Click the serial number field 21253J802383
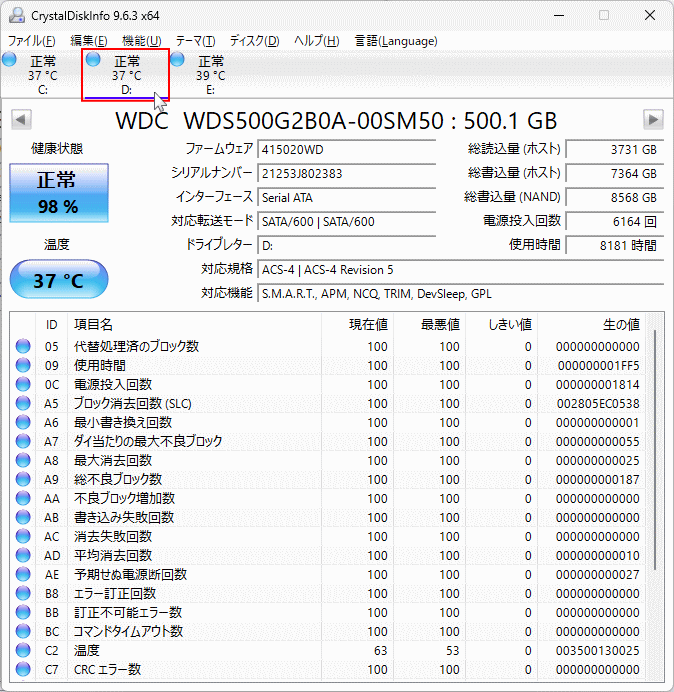674x692 pixels. click(x=347, y=173)
